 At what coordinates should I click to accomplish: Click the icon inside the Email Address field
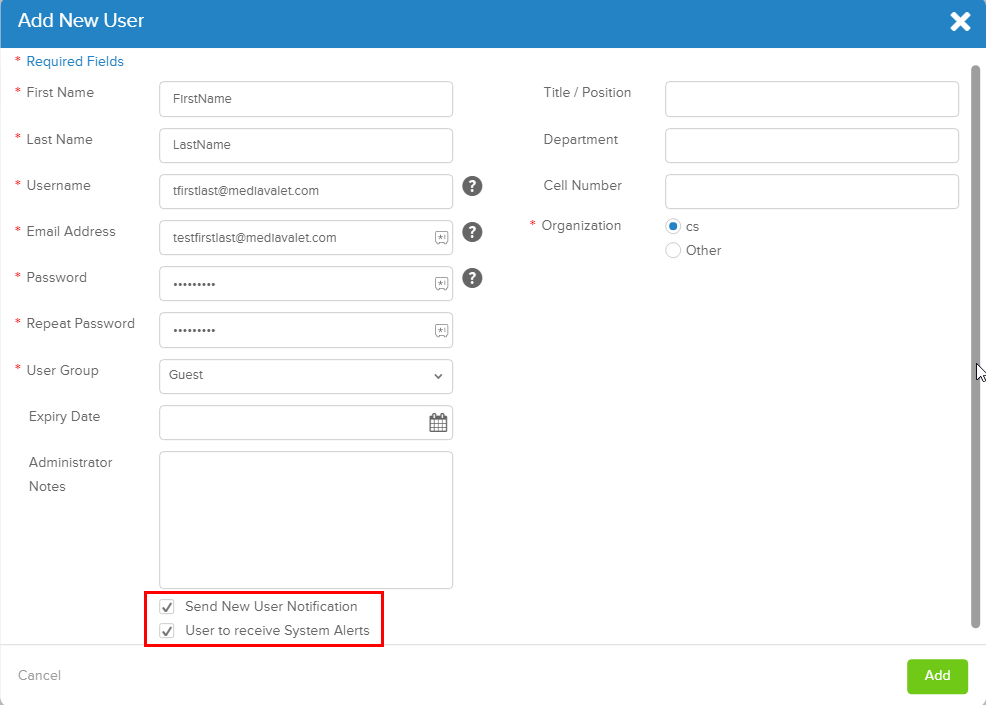click(441, 237)
